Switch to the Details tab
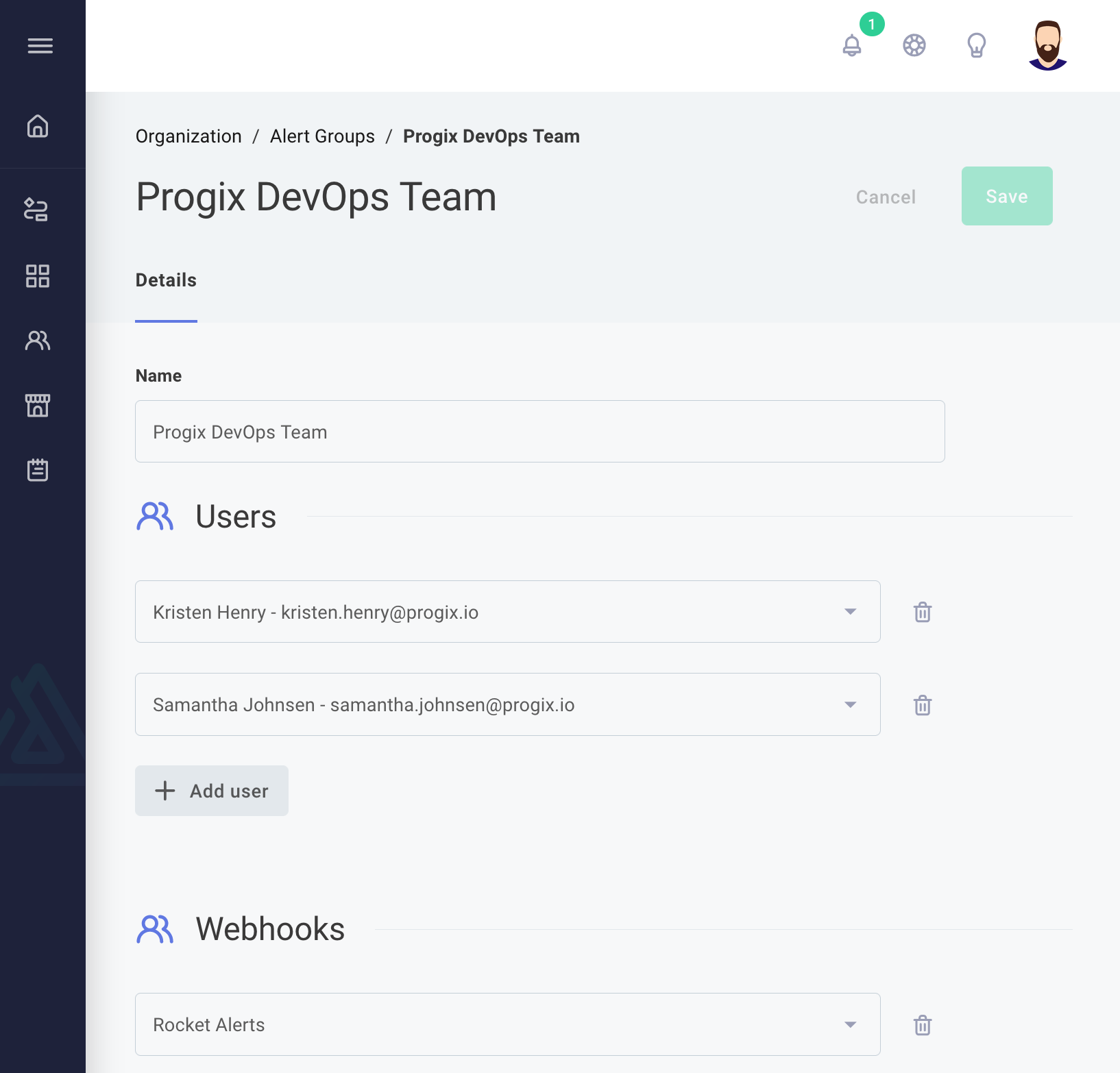The height and width of the screenshot is (1073, 1120). tap(166, 280)
